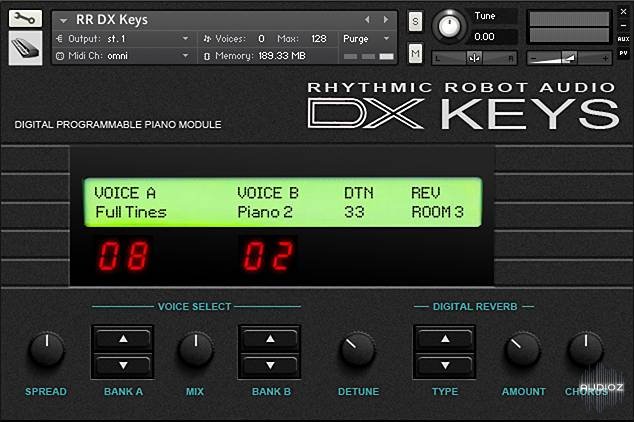The image size is (634, 422).
Task: Click the red LED number 02
Action: tap(268, 256)
